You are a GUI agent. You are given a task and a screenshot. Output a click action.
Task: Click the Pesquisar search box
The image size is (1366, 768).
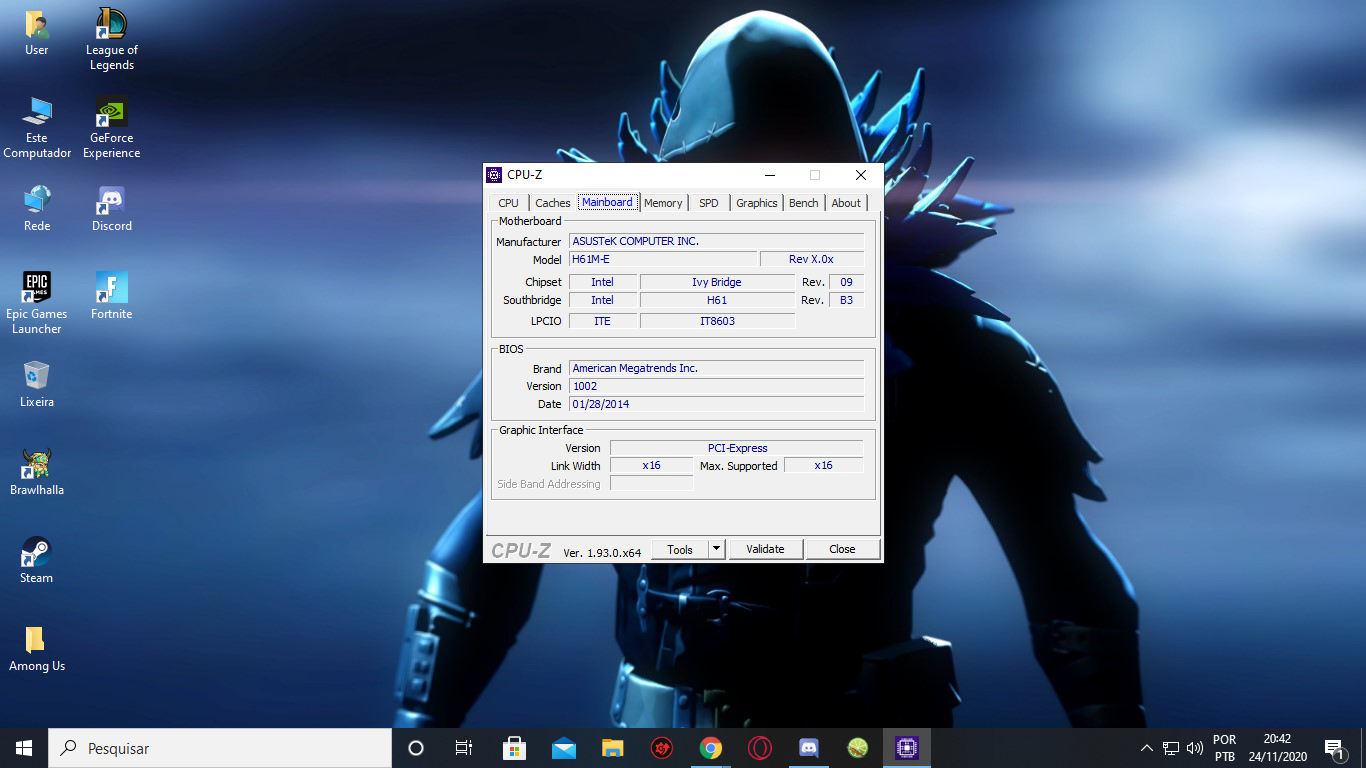[220, 748]
